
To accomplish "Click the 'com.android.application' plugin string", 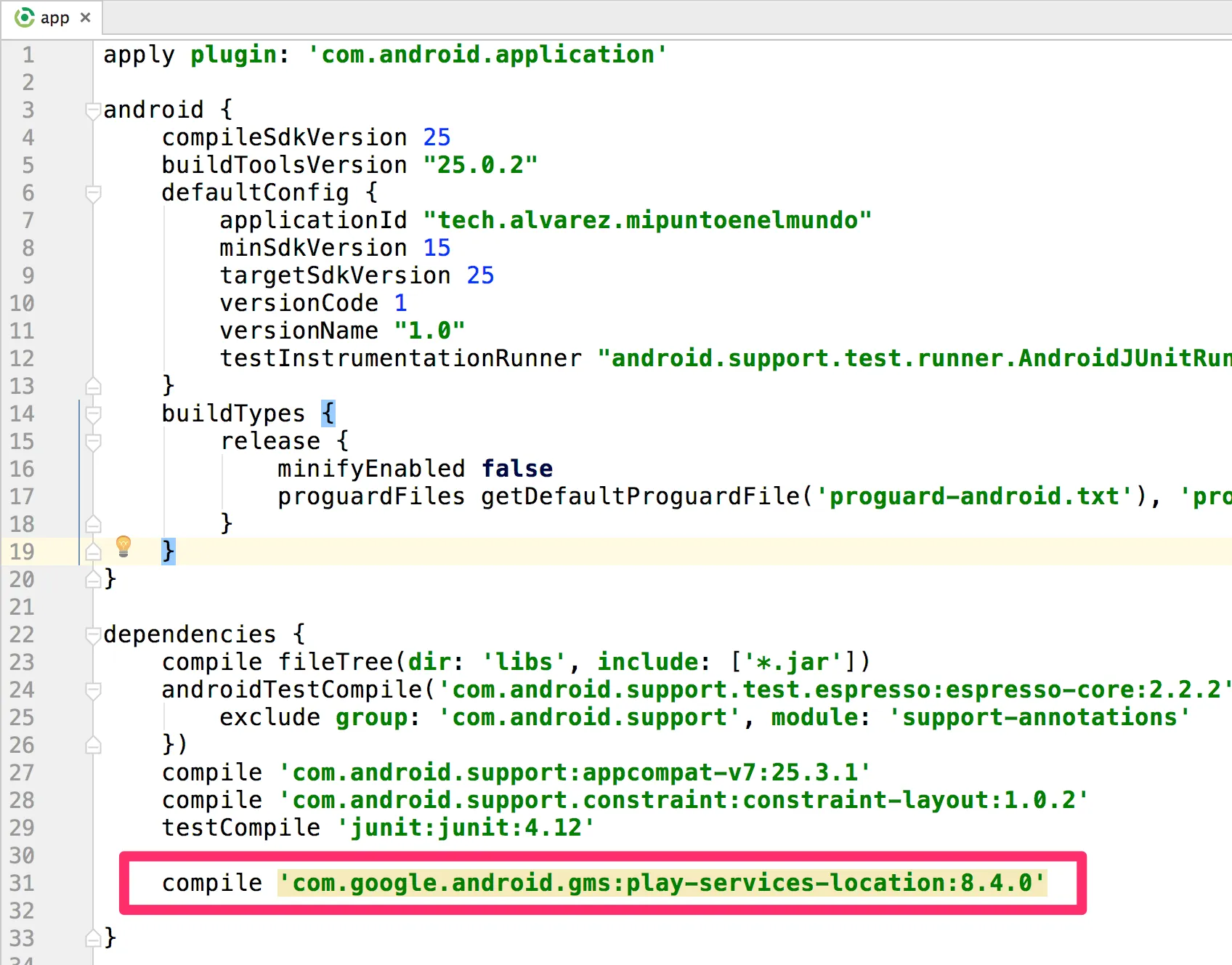I will click(x=487, y=54).
